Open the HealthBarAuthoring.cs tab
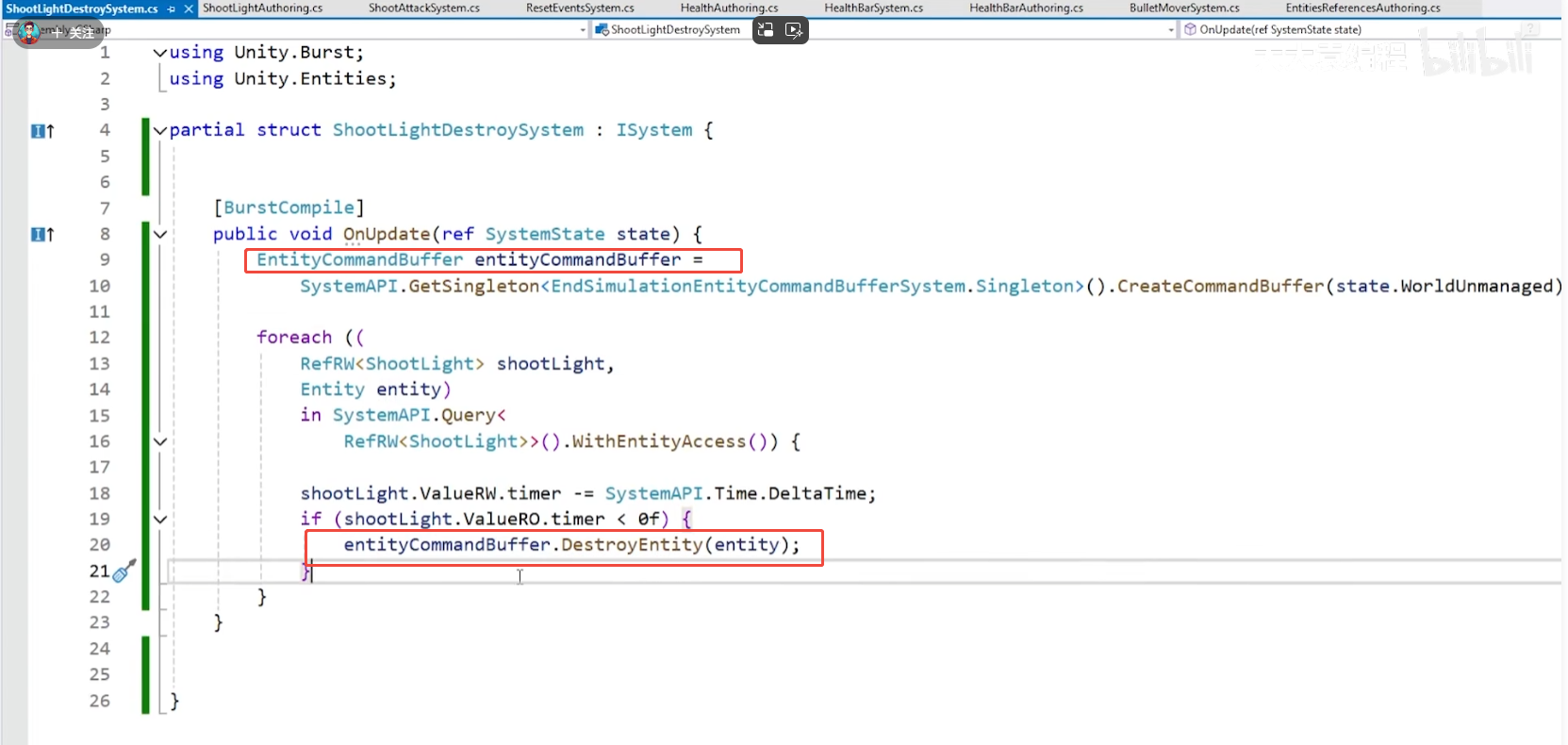Viewport: 1568px width, 745px height. 1026,8
